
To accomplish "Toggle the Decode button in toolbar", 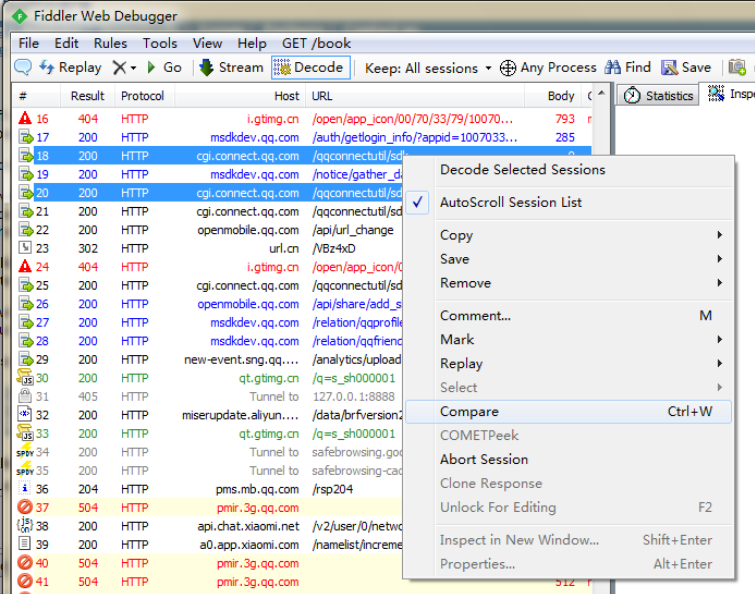I will tap(310, 67).
